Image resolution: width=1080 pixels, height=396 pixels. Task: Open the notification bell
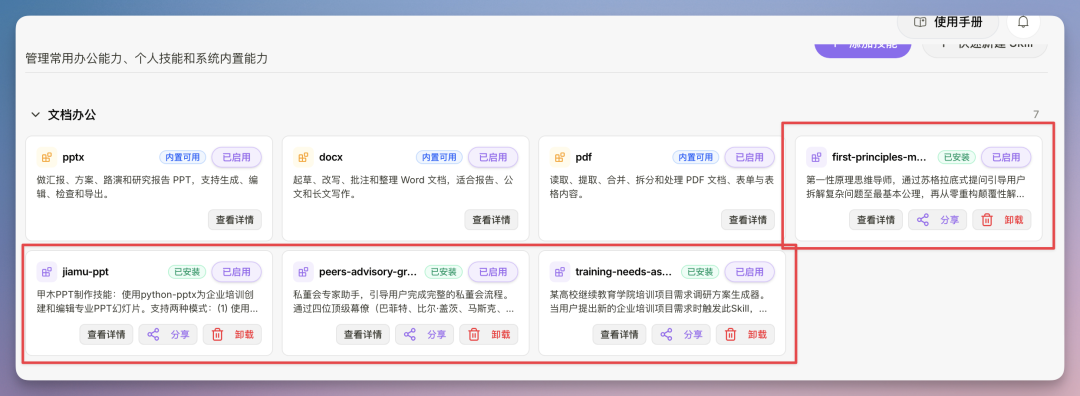(x=1023, y=22)
